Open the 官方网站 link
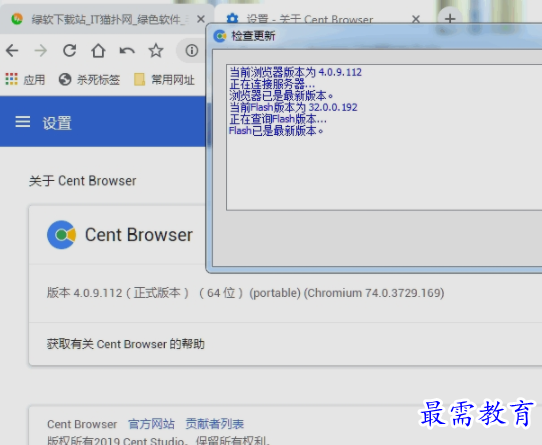The height and width of the screenshot is (445, 542). coord(151,424)
